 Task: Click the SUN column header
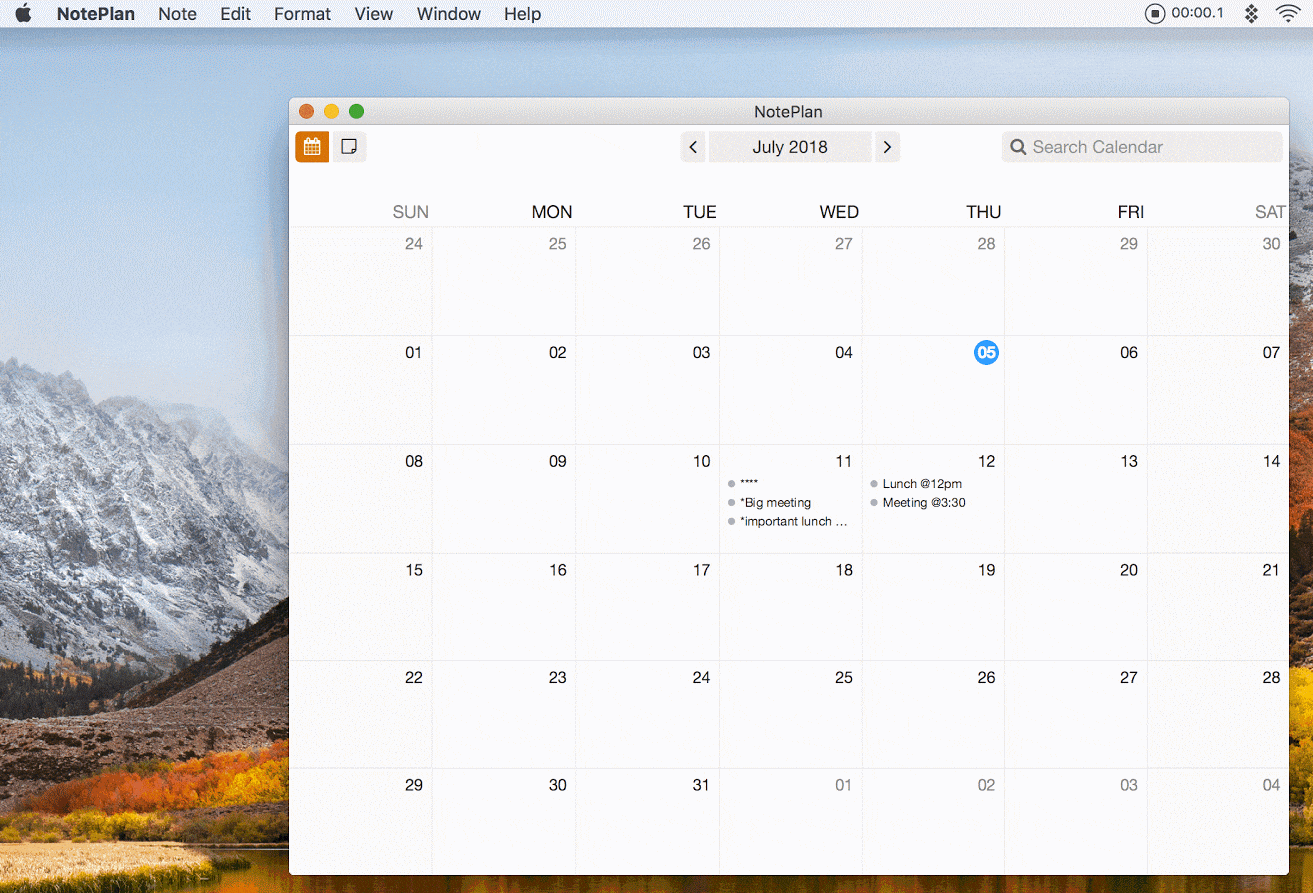click(x=411, y=212)
